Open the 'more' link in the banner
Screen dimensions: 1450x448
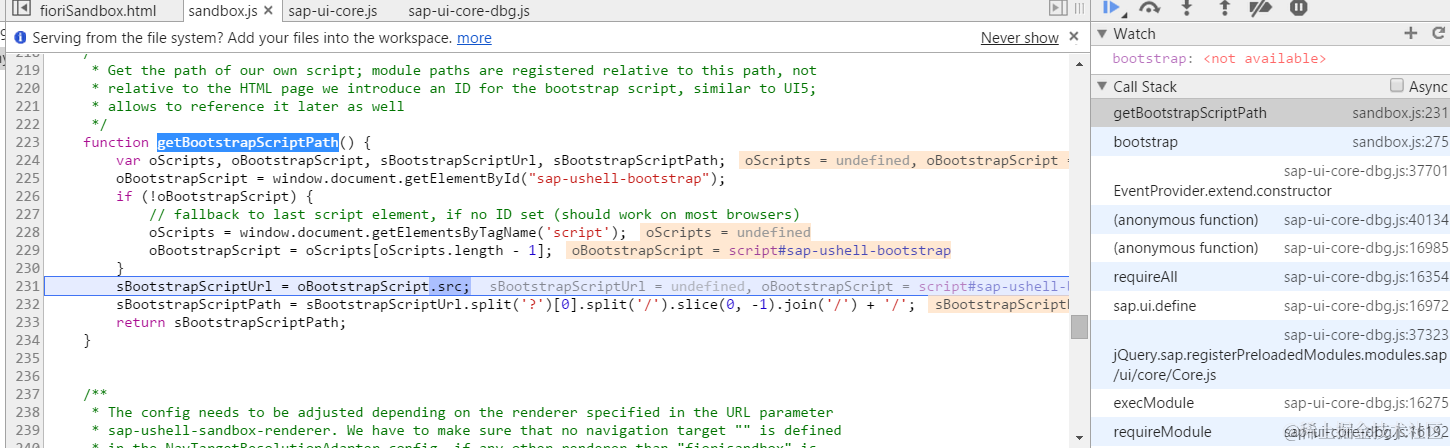474,38
